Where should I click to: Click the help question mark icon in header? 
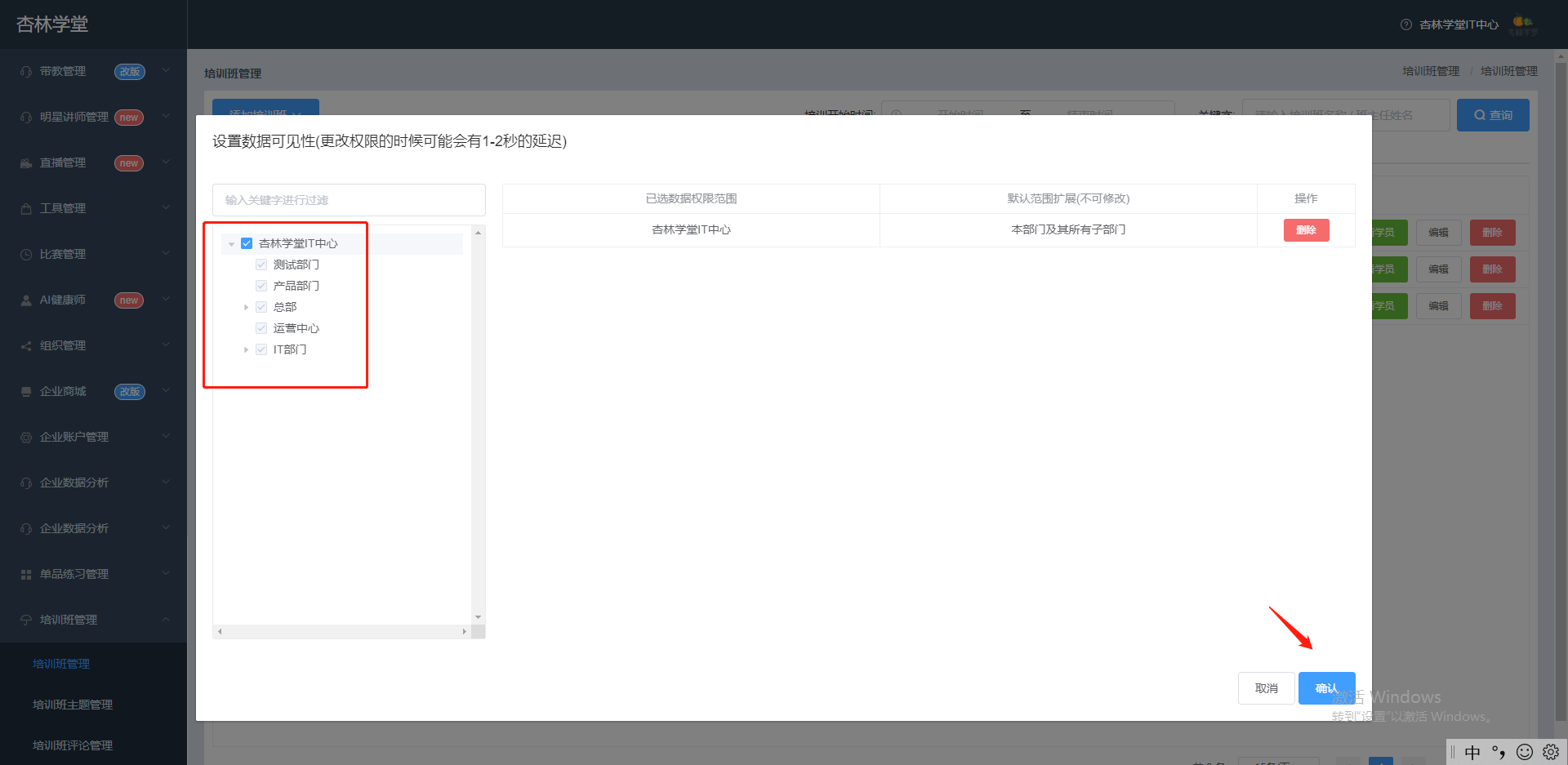pyautogui.click(x=1406, y=24)
